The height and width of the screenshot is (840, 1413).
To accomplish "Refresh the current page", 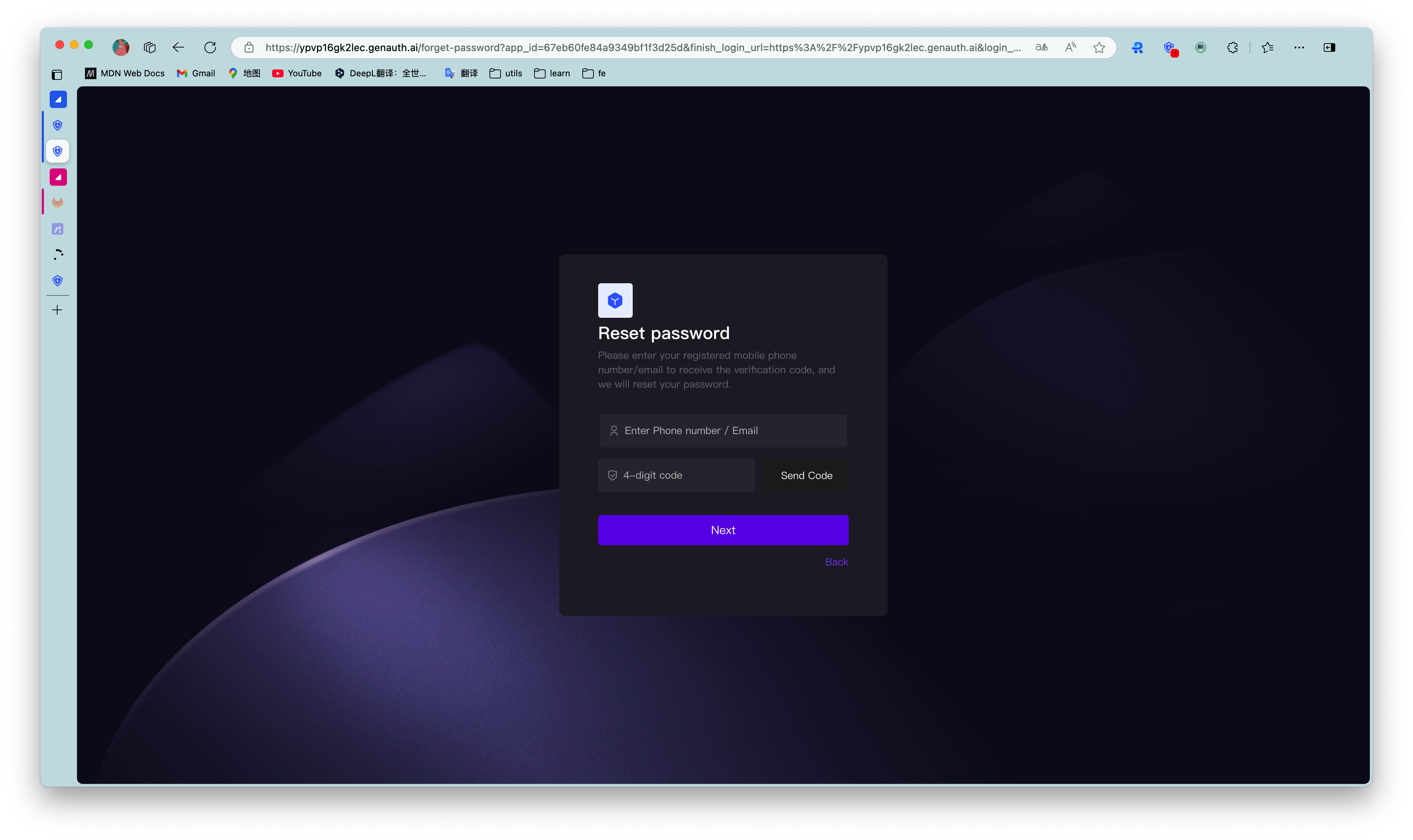I will 210,48.
